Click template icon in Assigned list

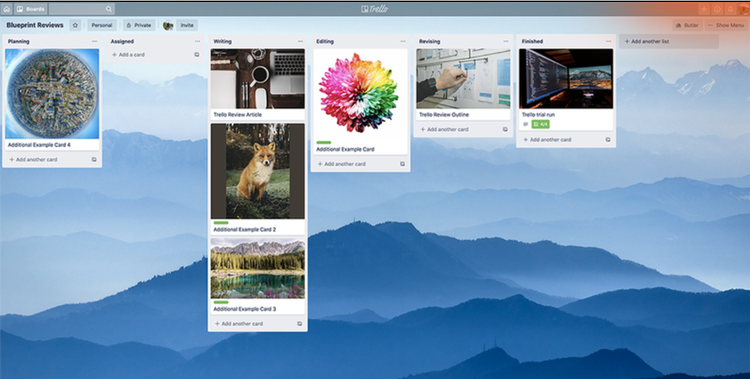pyautogui.click(x=197, y=55)
